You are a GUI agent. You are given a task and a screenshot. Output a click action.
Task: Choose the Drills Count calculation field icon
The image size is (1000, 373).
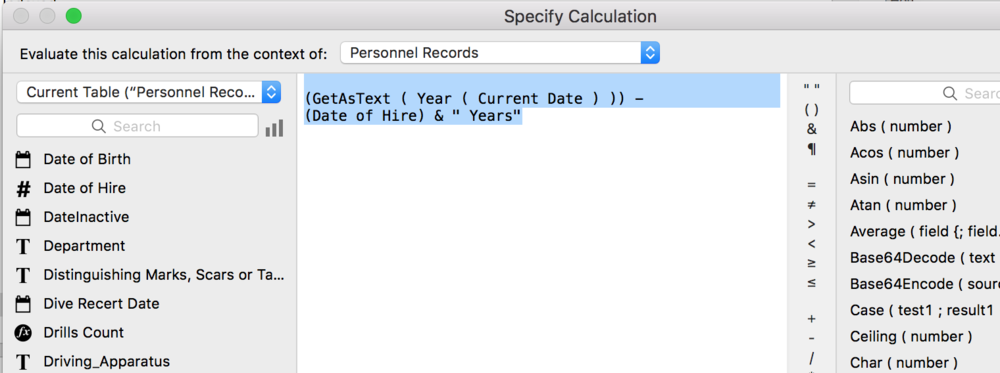(23, 333)
